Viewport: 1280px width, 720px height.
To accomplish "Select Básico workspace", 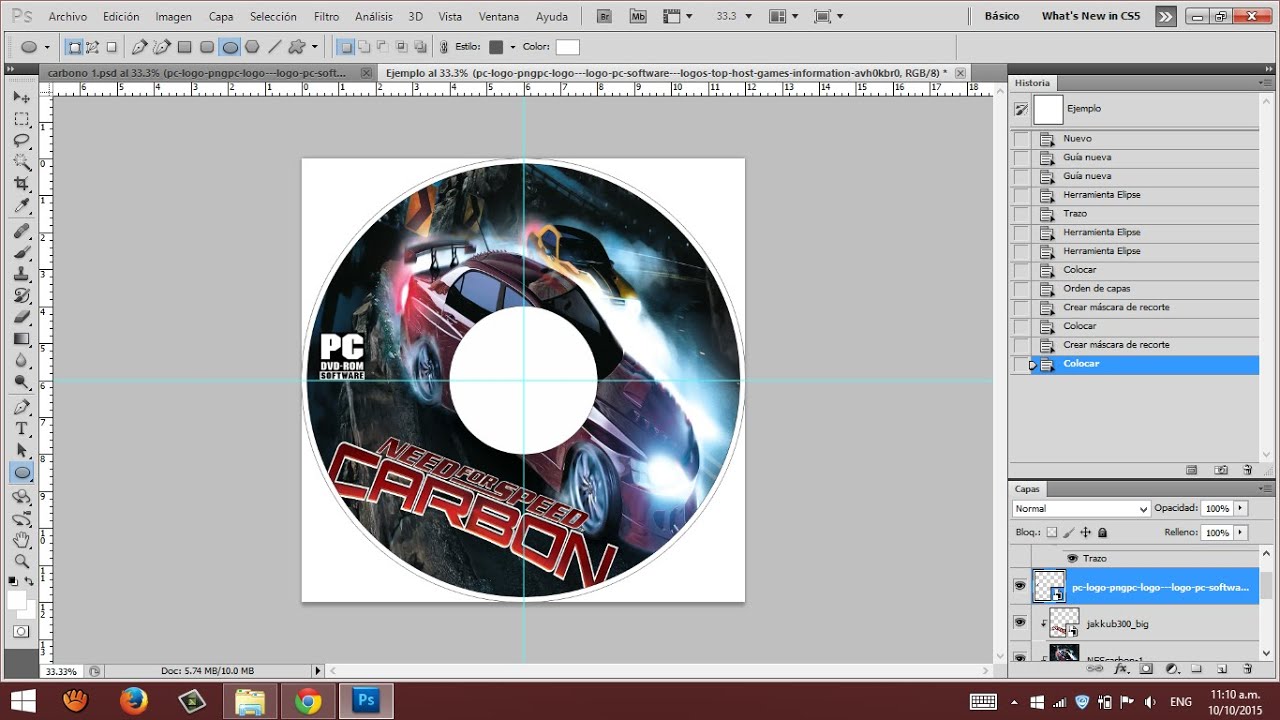I will (x=1002, y=16).
